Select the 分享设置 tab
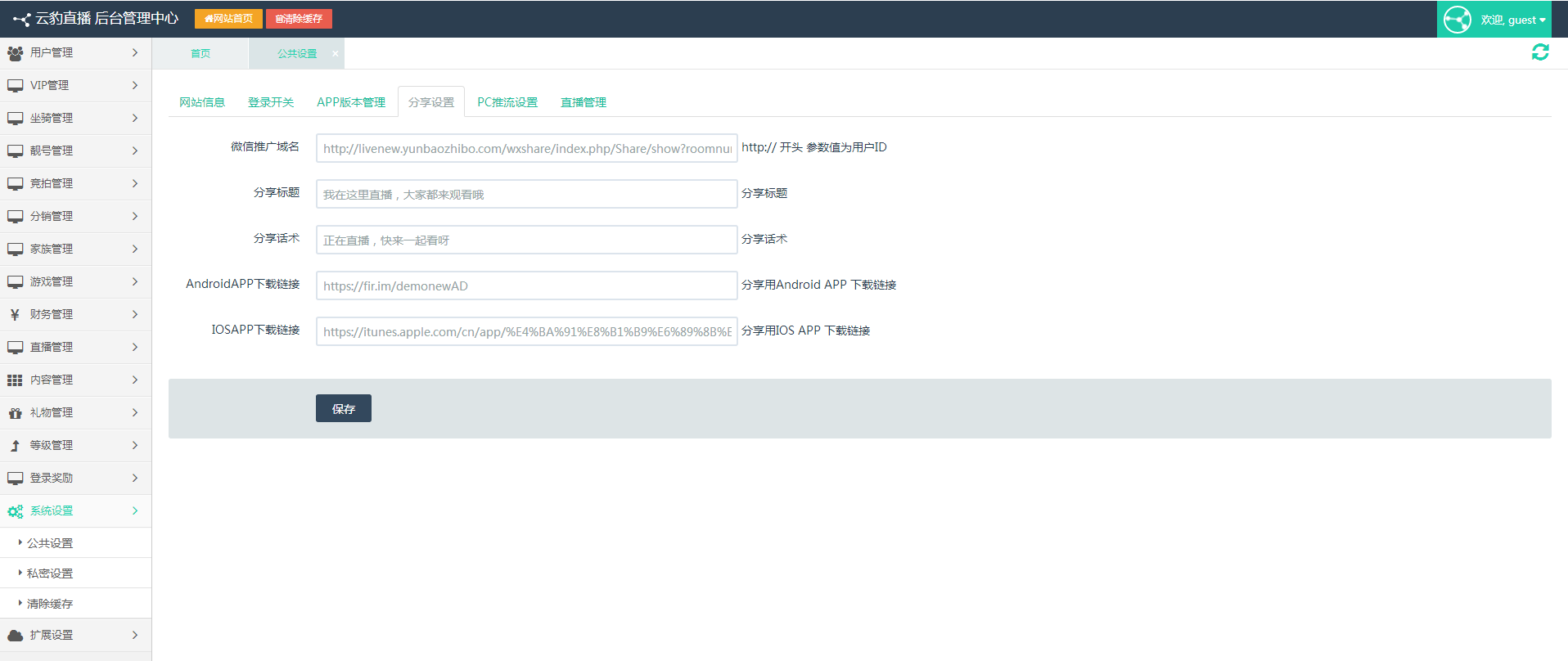This screenshot has width=1568, height=661. [x=431, y=102]
